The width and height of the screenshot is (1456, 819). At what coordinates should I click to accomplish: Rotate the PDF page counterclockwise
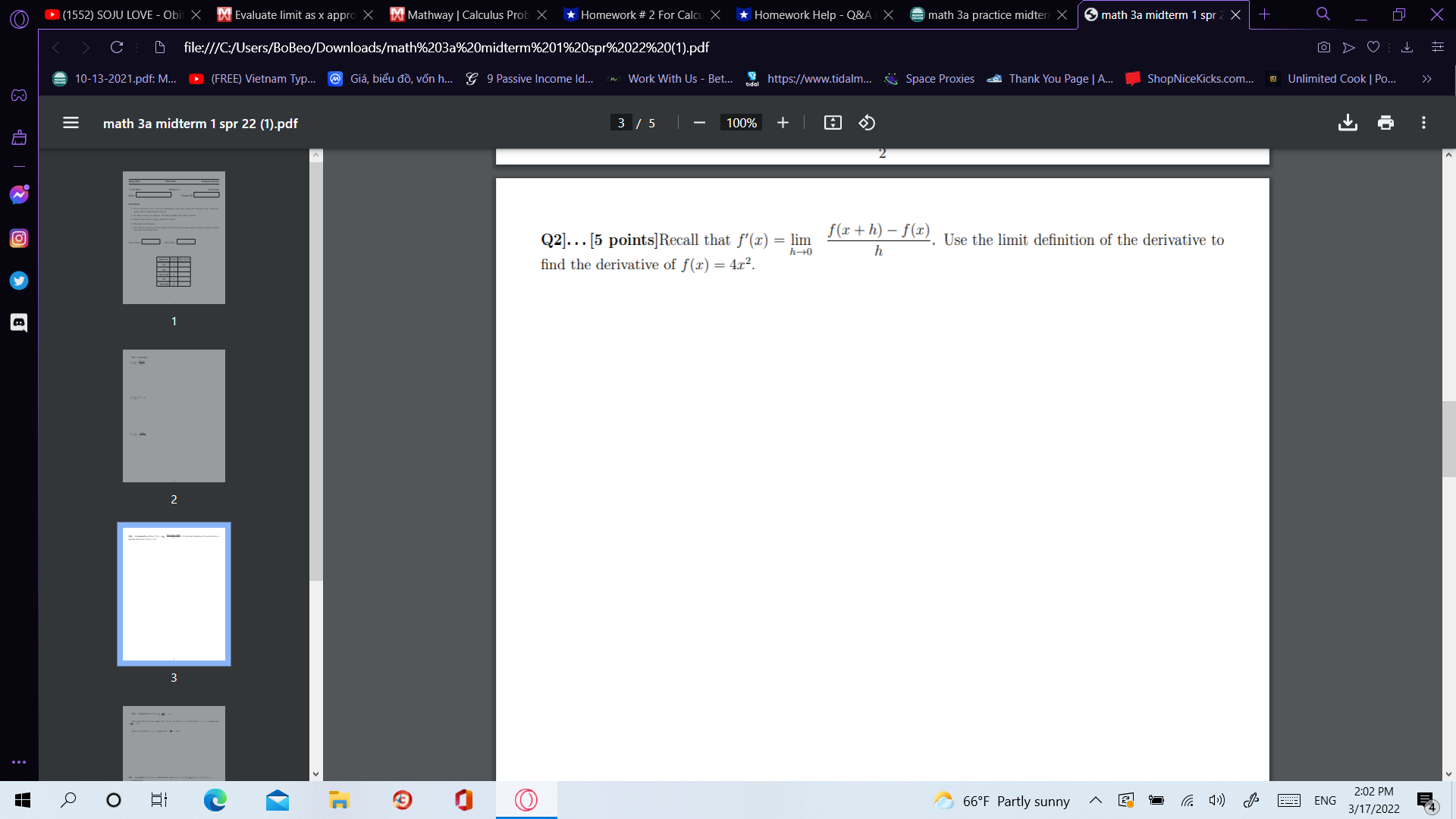coord(867,122)
